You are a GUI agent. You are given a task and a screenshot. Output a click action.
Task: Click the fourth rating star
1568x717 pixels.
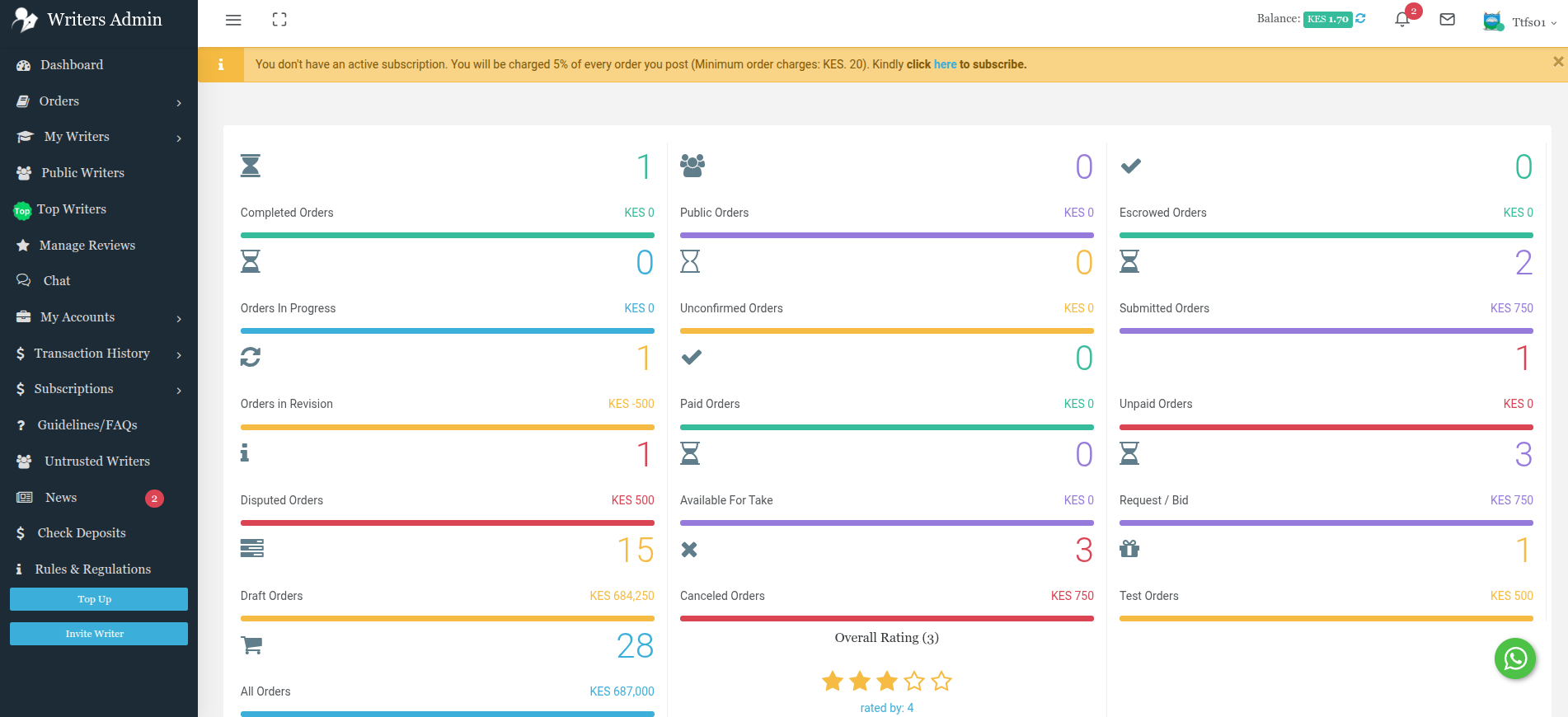pos(914,682)
